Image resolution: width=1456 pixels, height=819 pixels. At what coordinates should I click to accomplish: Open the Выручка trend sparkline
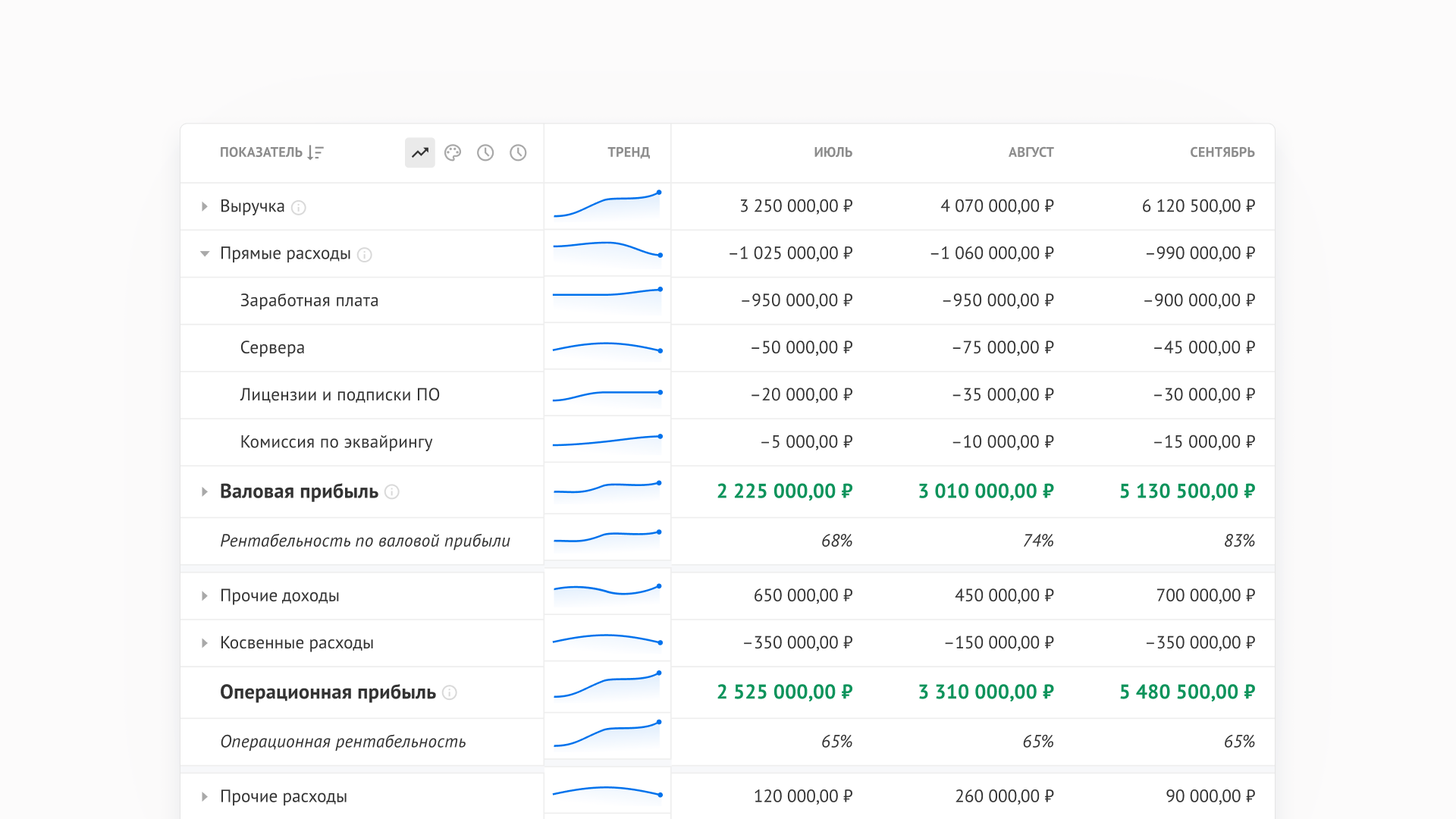[x=607, y=205]
